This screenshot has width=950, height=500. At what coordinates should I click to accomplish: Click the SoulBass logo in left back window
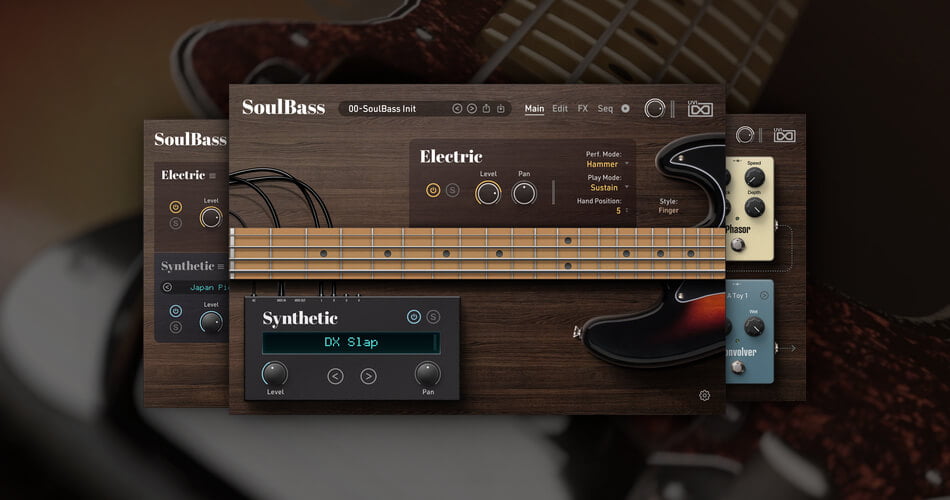coord(190,139)
